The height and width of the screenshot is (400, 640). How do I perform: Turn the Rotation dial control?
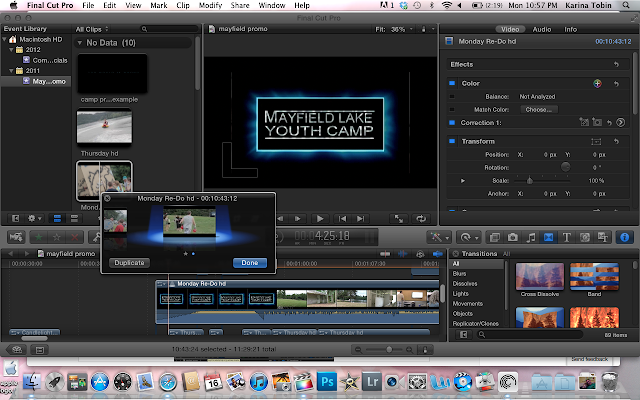tap(565, 167)
